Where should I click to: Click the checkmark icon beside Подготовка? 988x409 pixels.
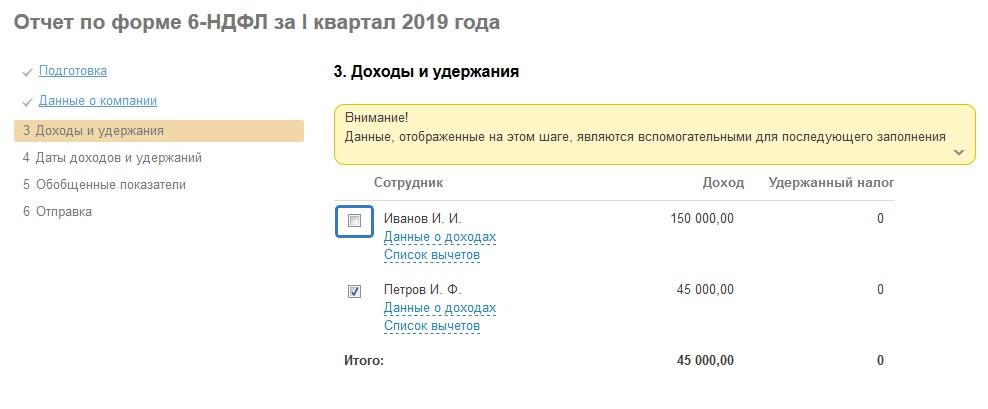(27, 72)
